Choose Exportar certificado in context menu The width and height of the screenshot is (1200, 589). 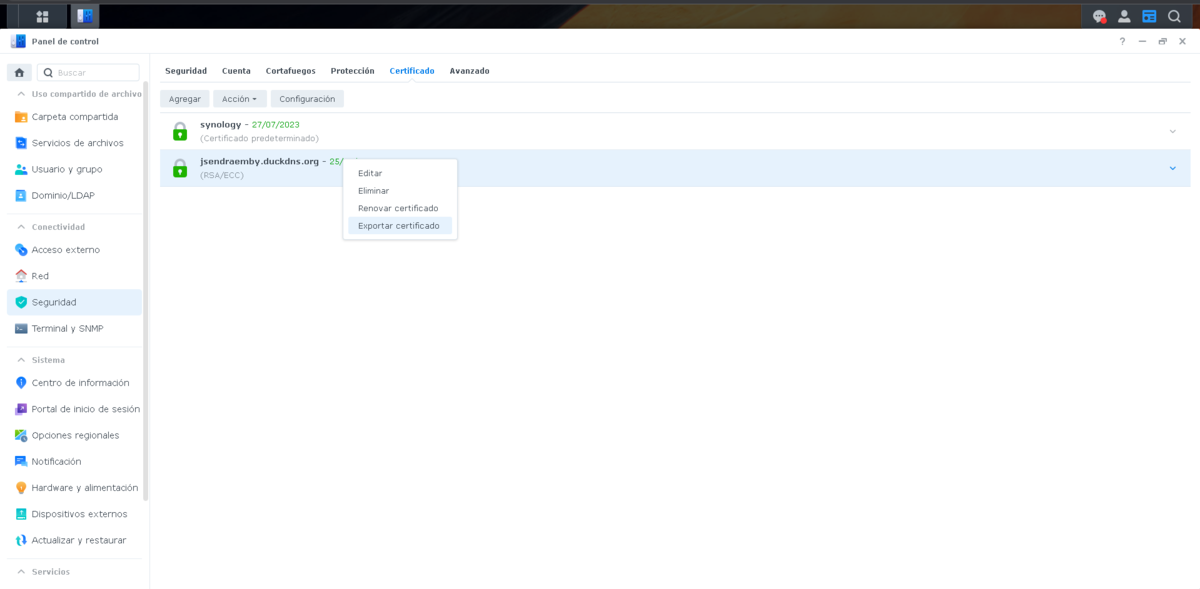coord(400,226)
